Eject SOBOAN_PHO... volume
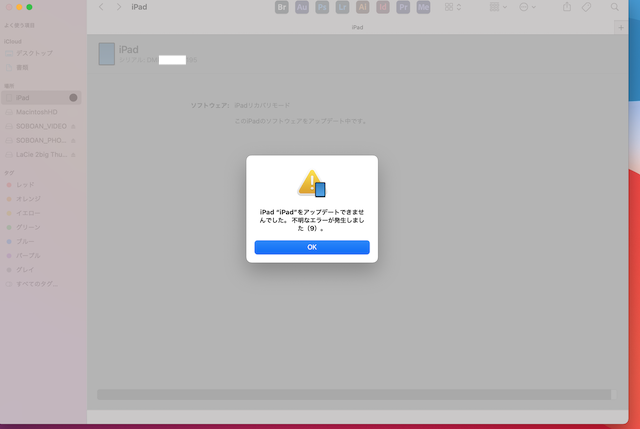Image resolution: width=640 pixels, height=429 pixels. [x=73, y=141]
